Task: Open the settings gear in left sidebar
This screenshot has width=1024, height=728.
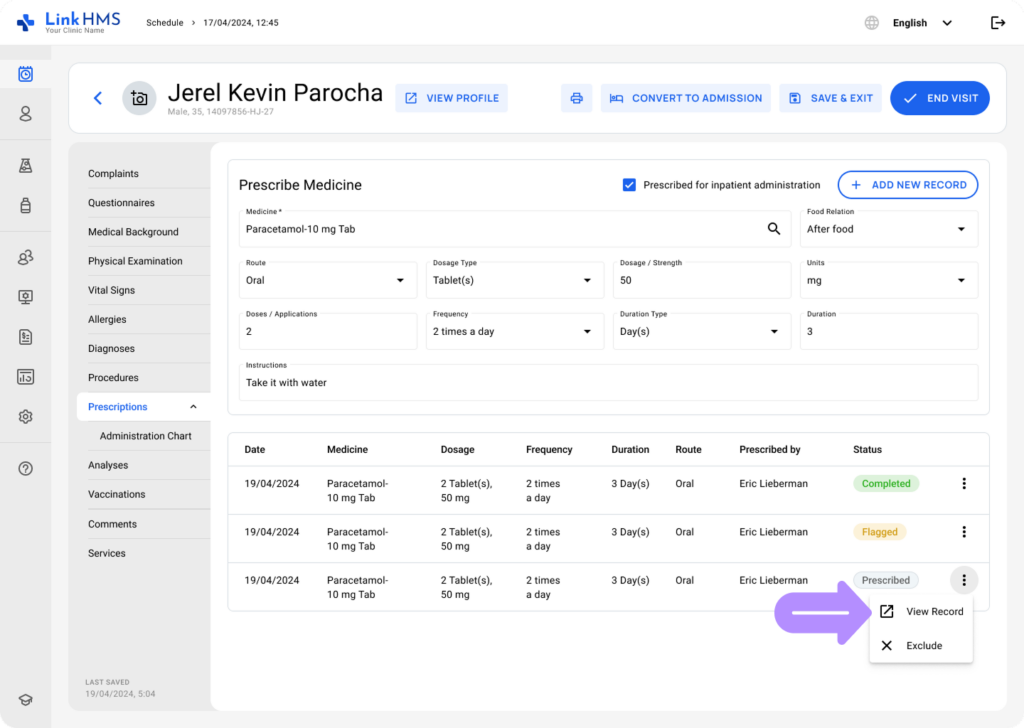Action: [x=26, y=416]
